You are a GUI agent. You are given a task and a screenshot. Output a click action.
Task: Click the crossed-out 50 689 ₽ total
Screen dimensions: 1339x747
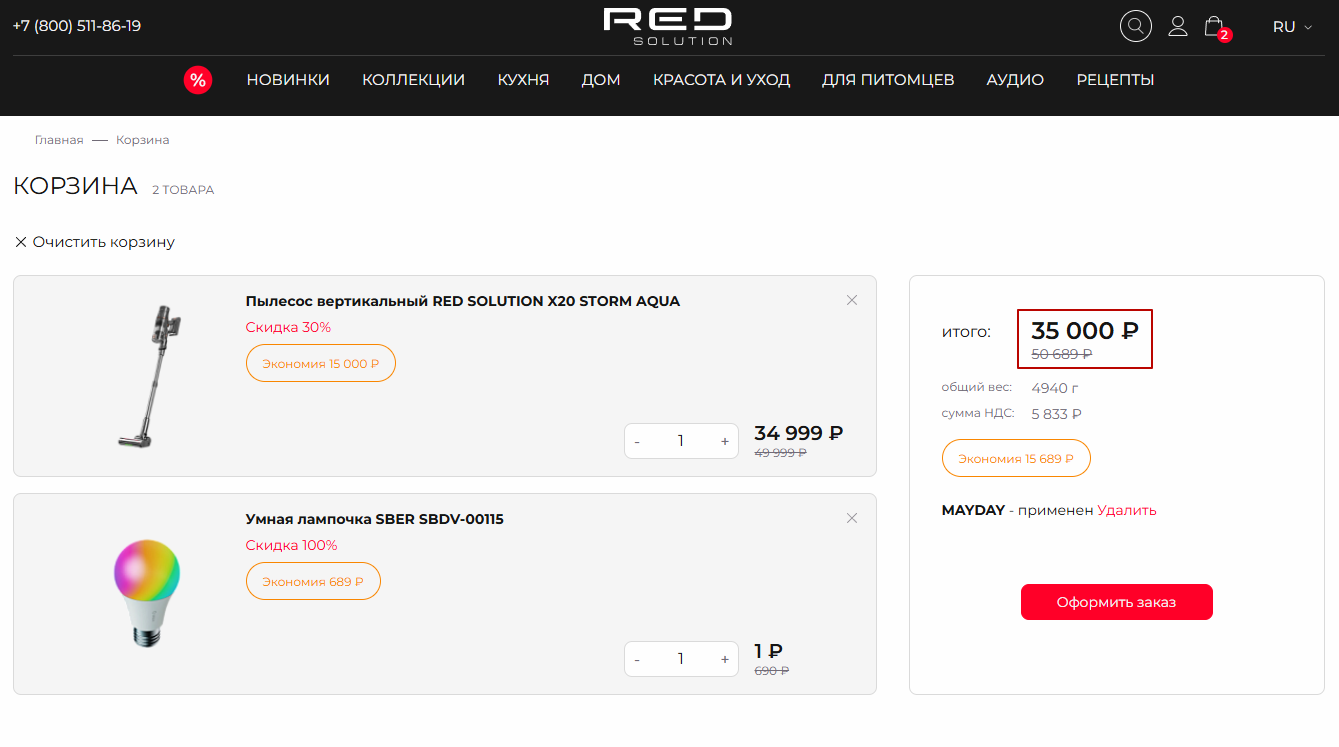[x=1061, y=354]
